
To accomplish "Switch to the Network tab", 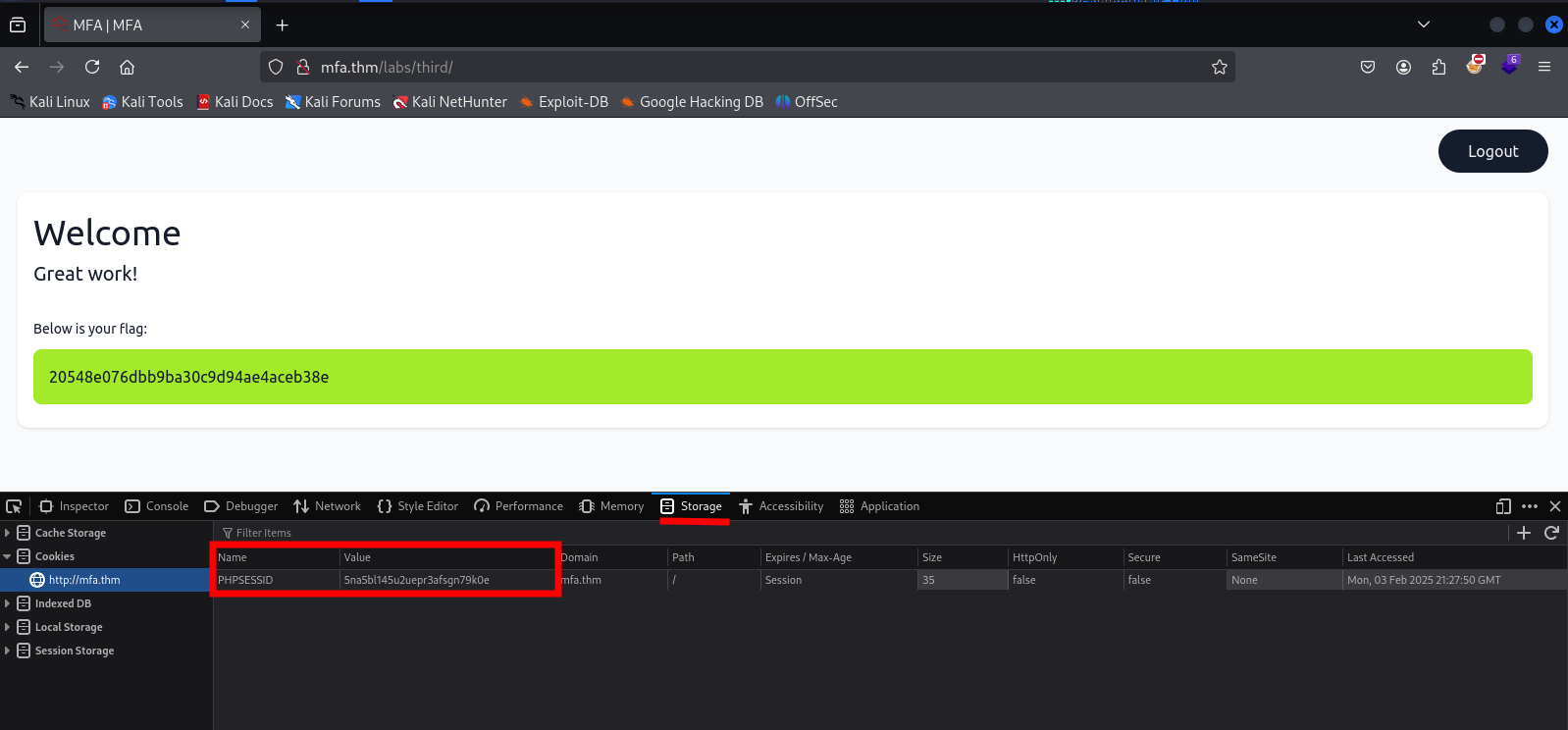I will pos(328,506).
